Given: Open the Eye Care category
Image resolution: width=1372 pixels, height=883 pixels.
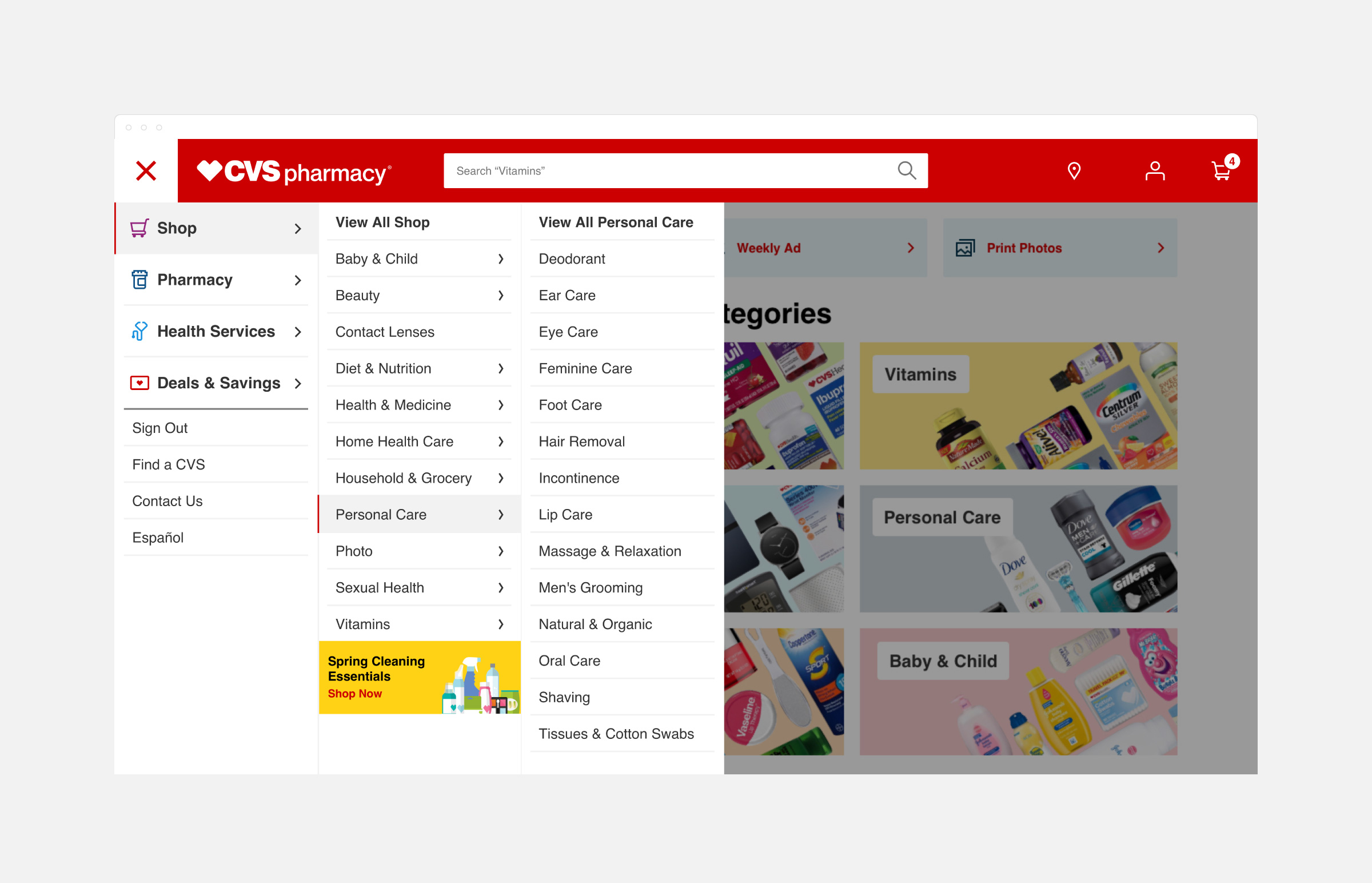Looking at the screenshot, I should pyautogui.click(x=623, y=332).
